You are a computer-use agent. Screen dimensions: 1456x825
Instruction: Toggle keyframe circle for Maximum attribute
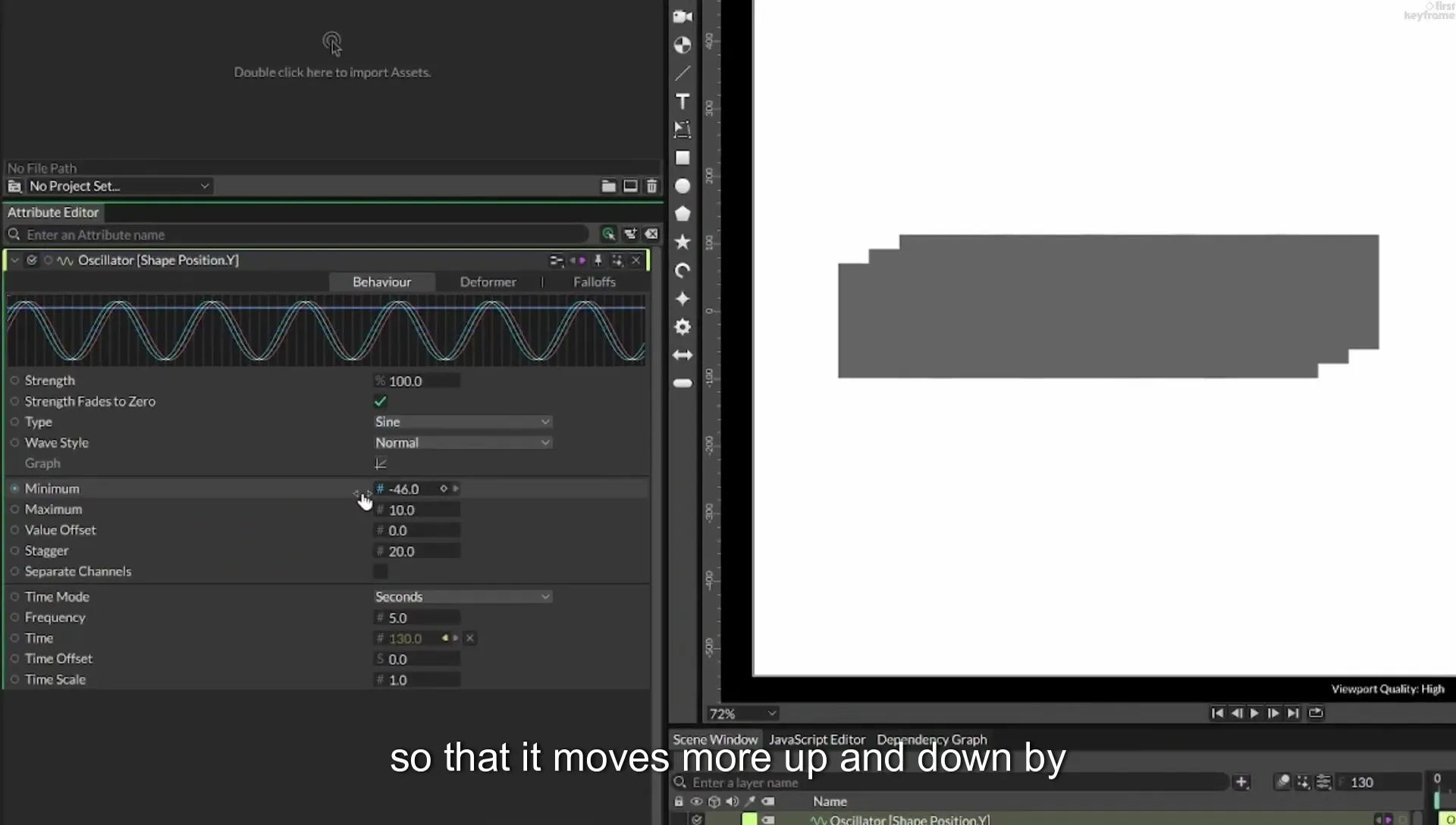pos(14,510)
